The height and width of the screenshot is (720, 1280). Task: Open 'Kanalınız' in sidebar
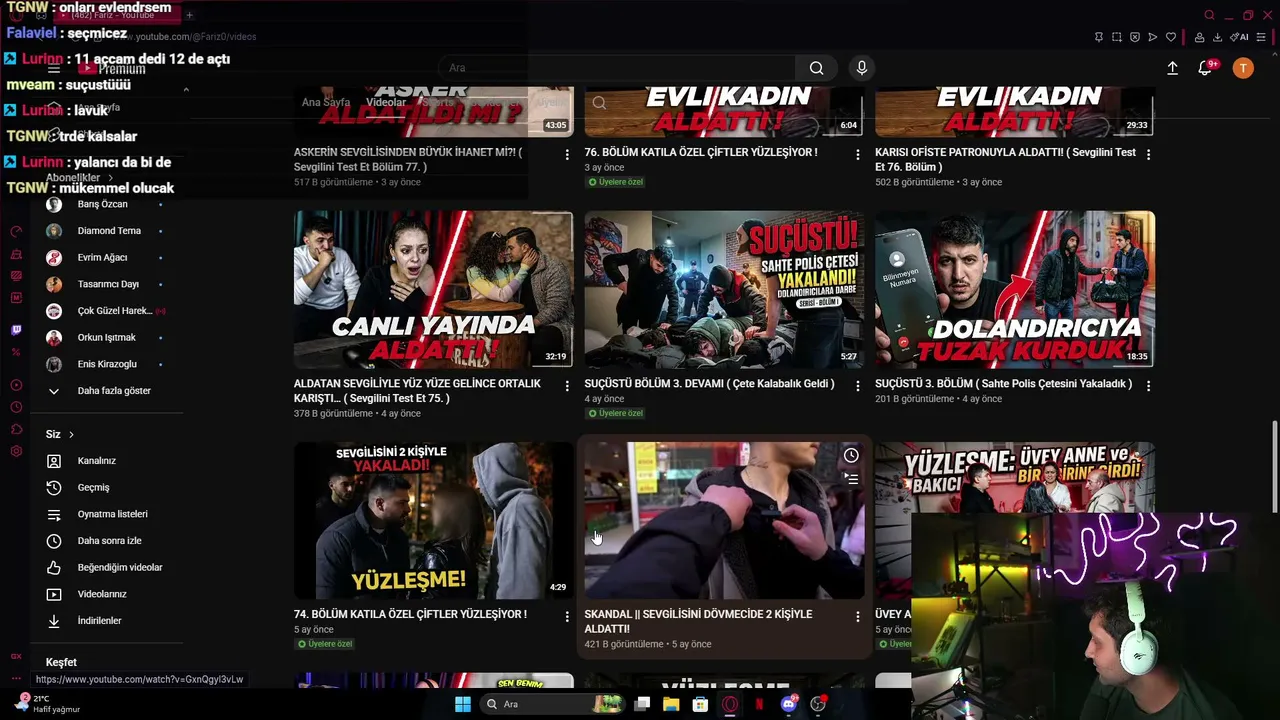[107, 461]
